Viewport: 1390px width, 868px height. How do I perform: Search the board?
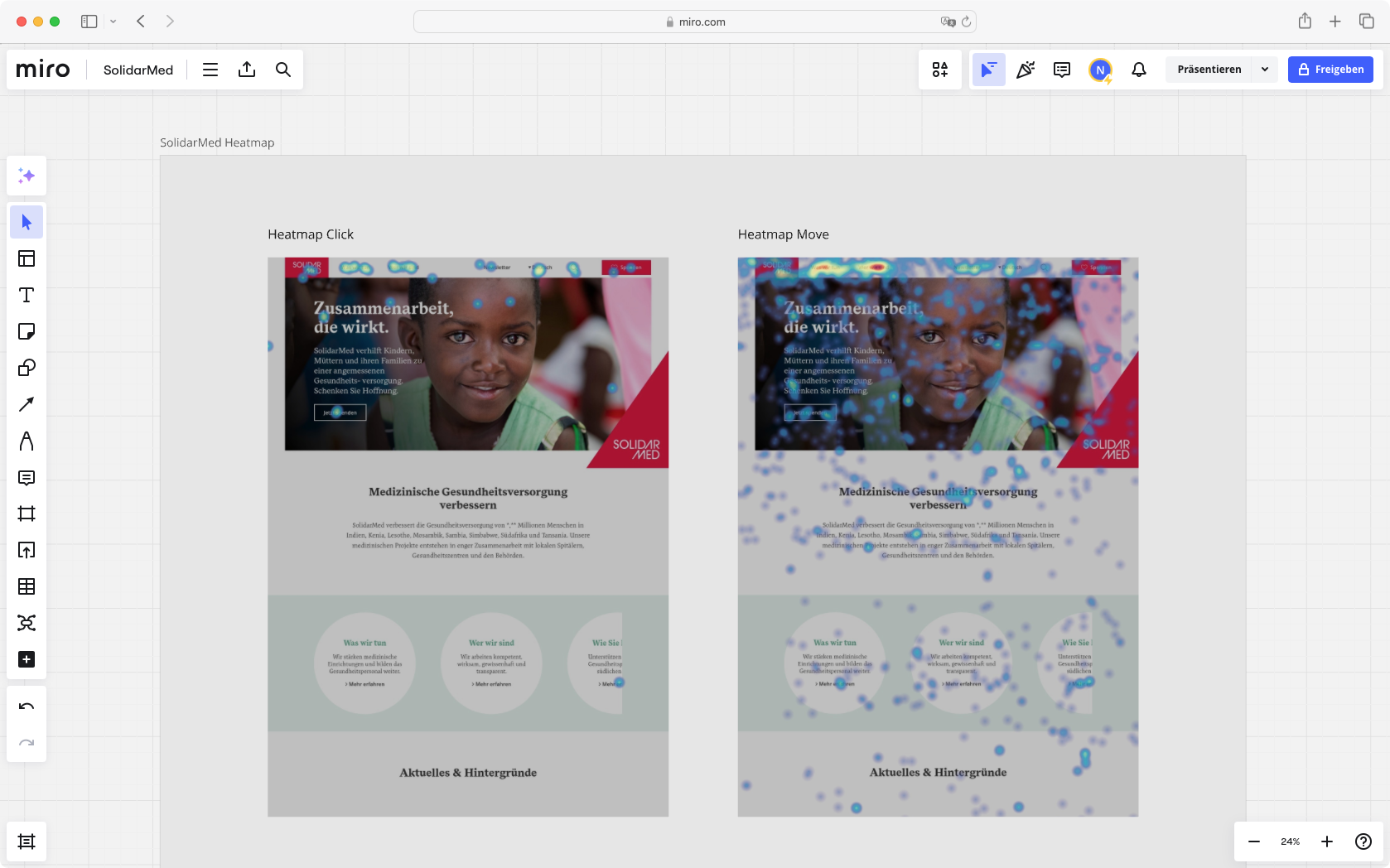(x=283, y=70)
